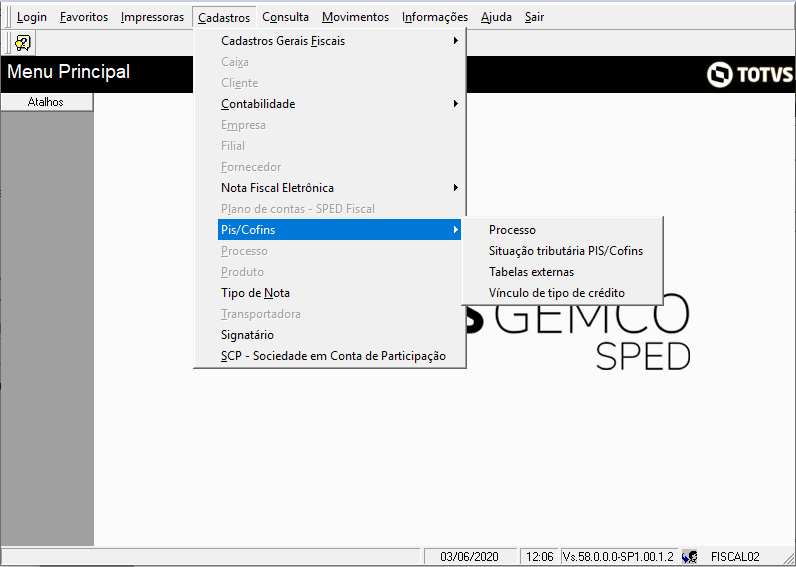The height and width of the screenshot is (567, 796).
Task: Click the disabled Produto menu entry
Action: click(339, 272)
